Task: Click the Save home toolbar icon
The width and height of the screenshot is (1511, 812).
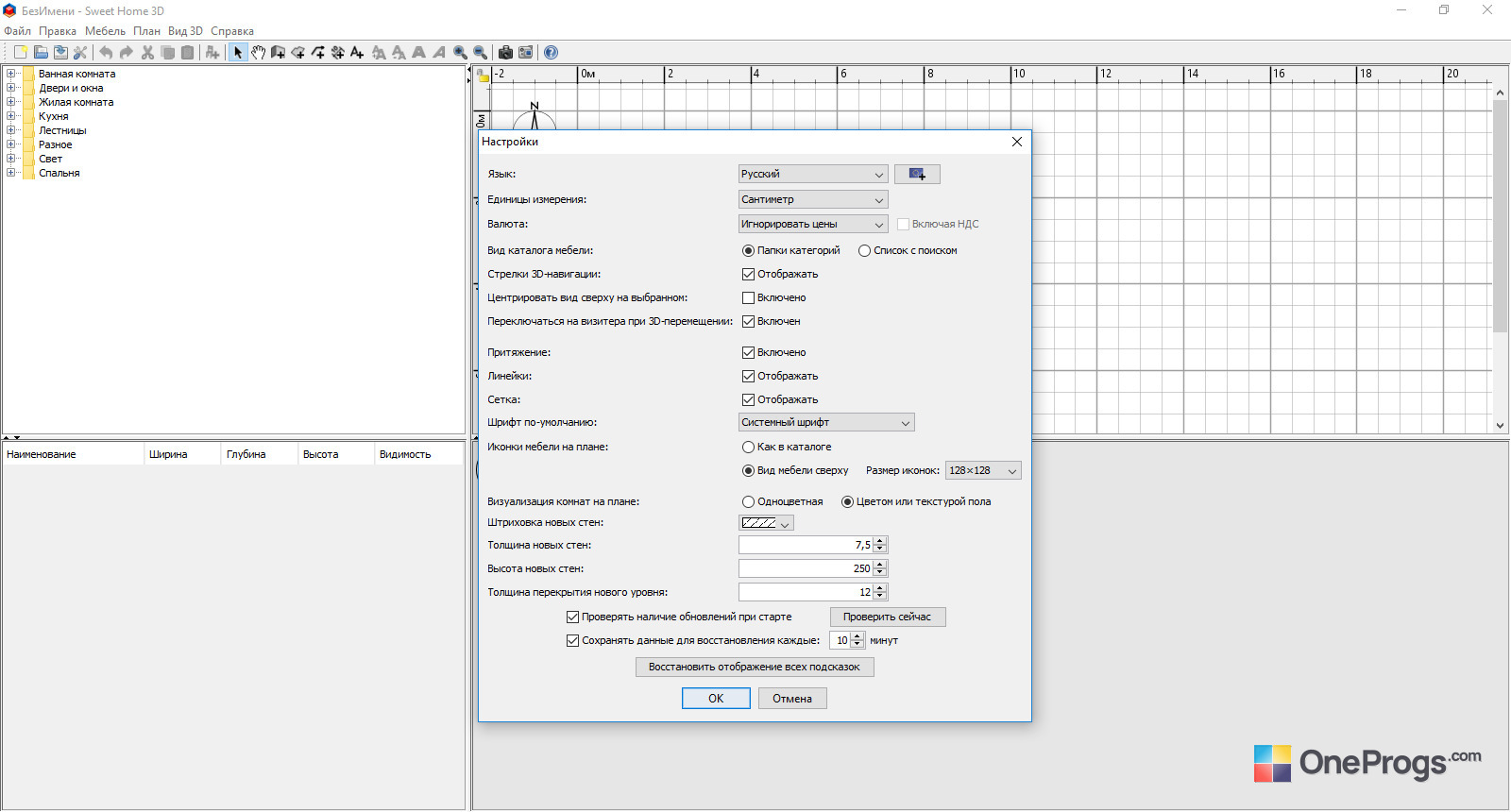Action: point(60,53)
